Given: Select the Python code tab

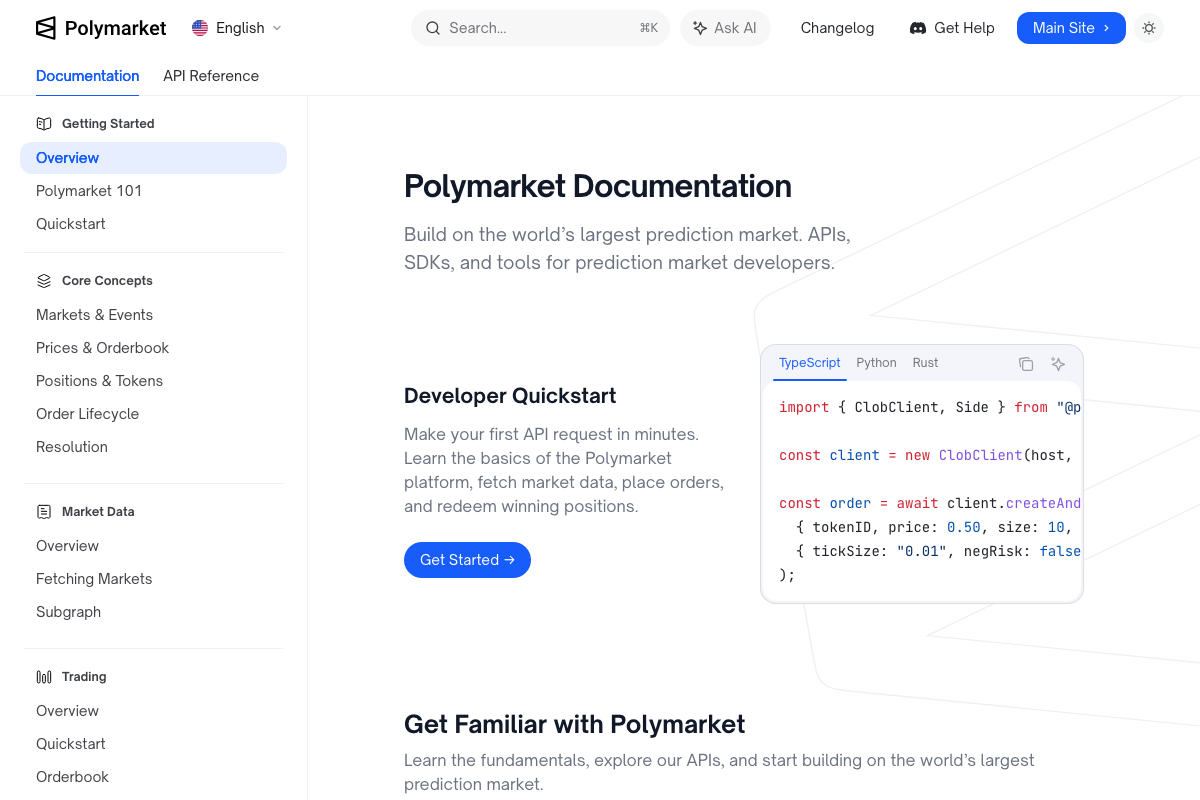Looking at the screenshot, I should (x=876, y=363).
